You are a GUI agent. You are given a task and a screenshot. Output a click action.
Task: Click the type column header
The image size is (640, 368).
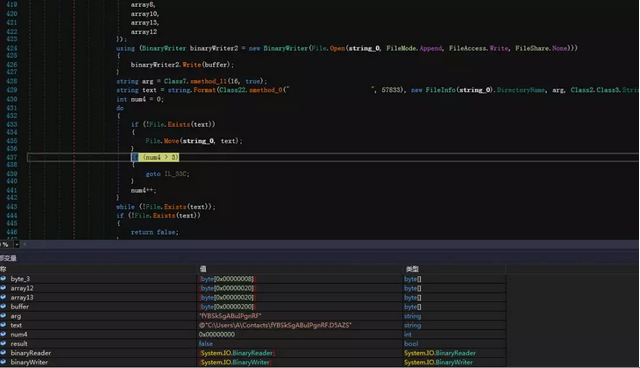(x=412, y=269)
